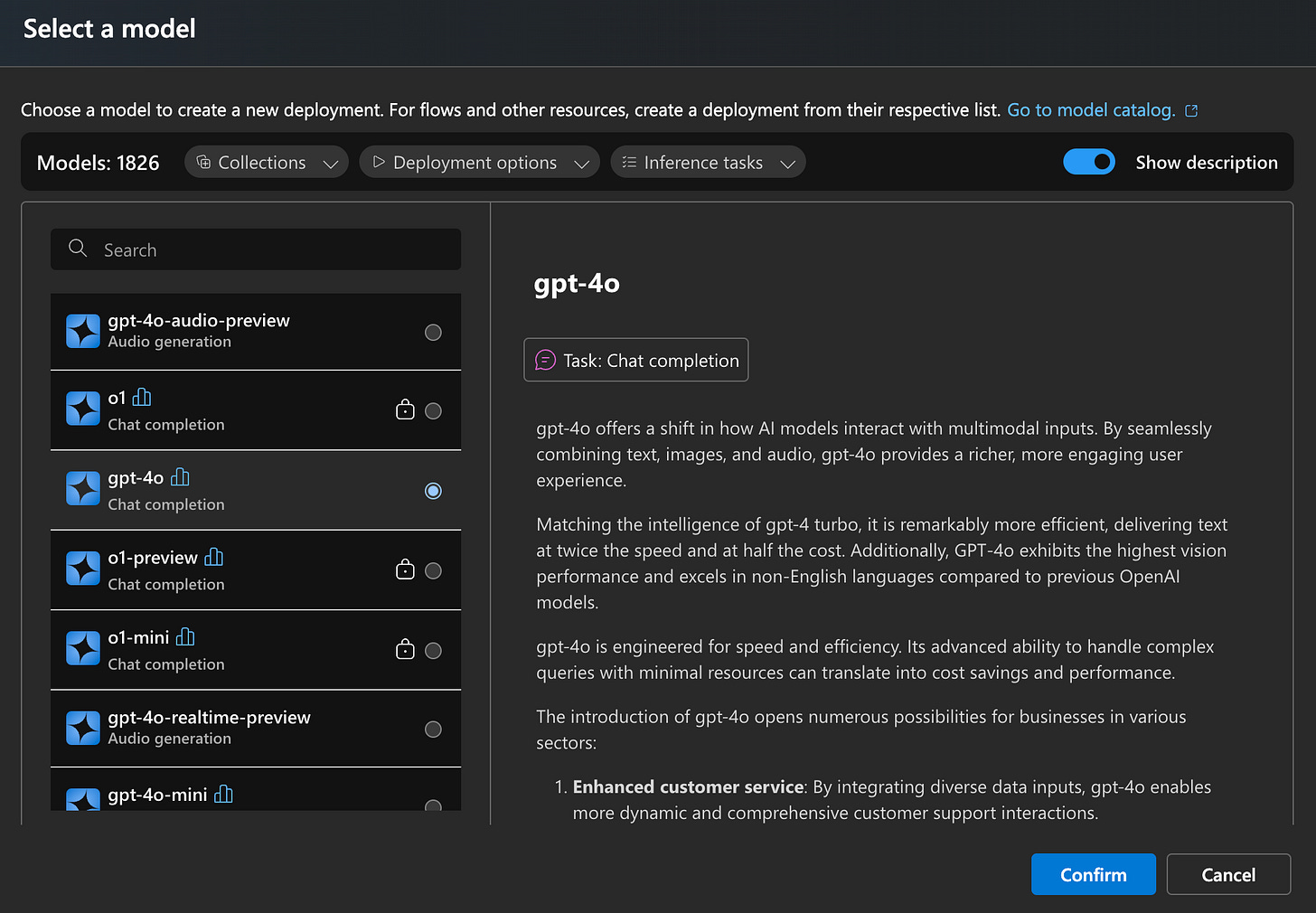This screenshot has width=1316, height=913.
Task: Click the gpt-4o-audio-preview model logo icon
Action: pyautogui.click(x=83, y=331)
